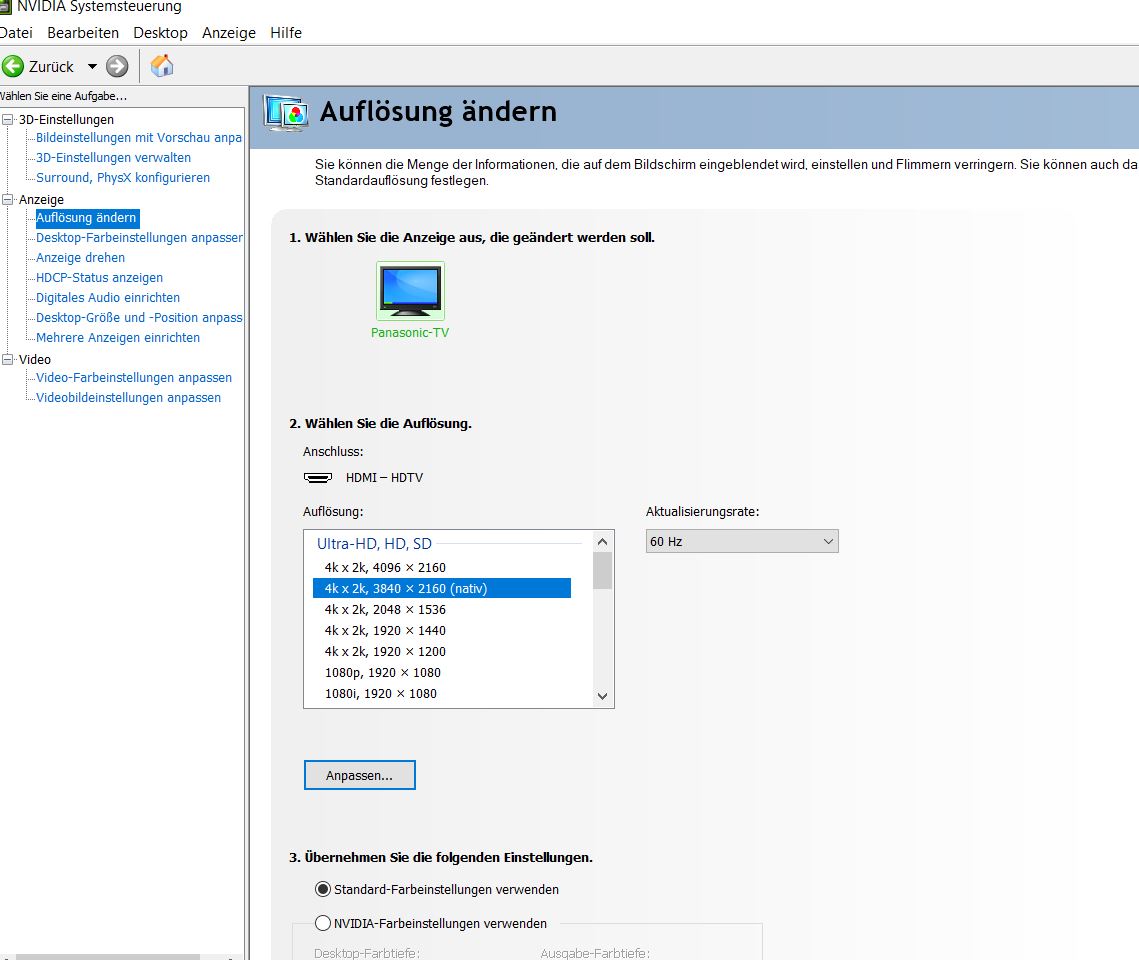
Task: Select Auflösung ändern in the tree
Action: [x=86, y=218]
